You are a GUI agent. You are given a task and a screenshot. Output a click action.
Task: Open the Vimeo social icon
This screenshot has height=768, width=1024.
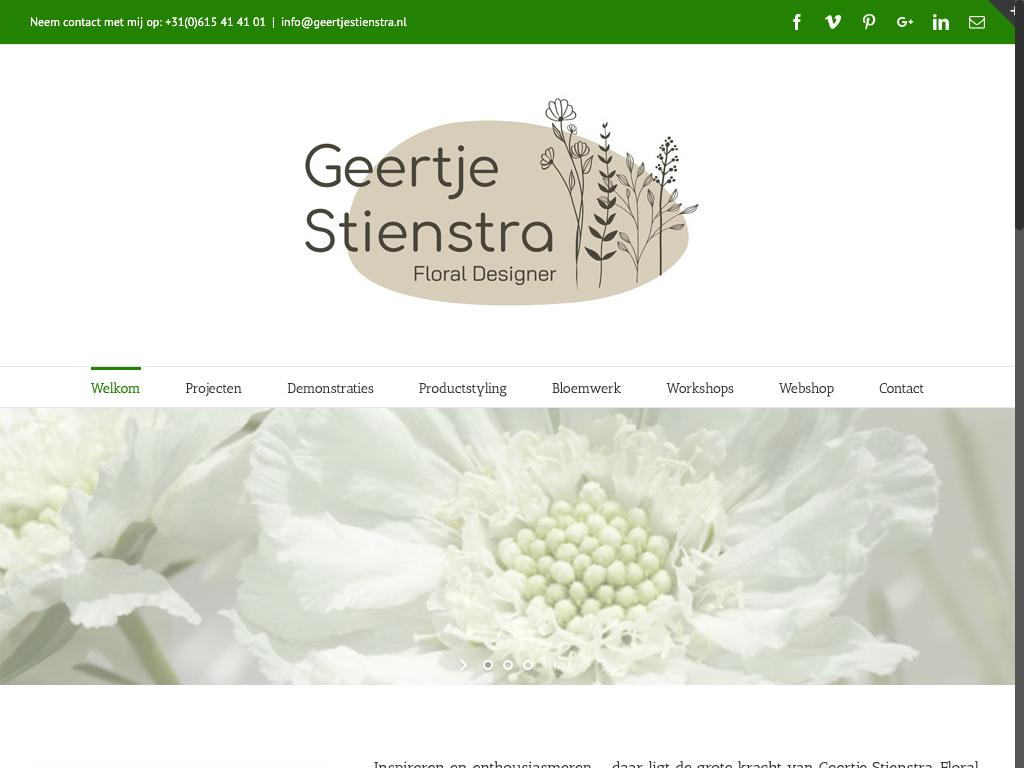click(x=833, y=22)
